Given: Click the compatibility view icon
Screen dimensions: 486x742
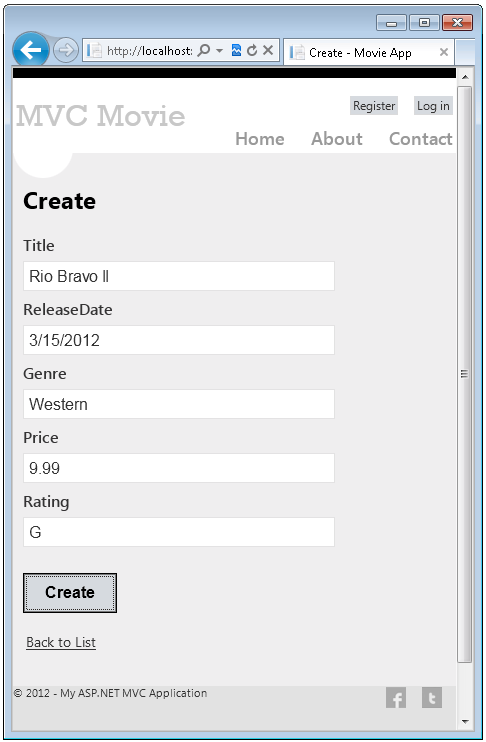Looking at the screenshot, I should click(236, 50).
